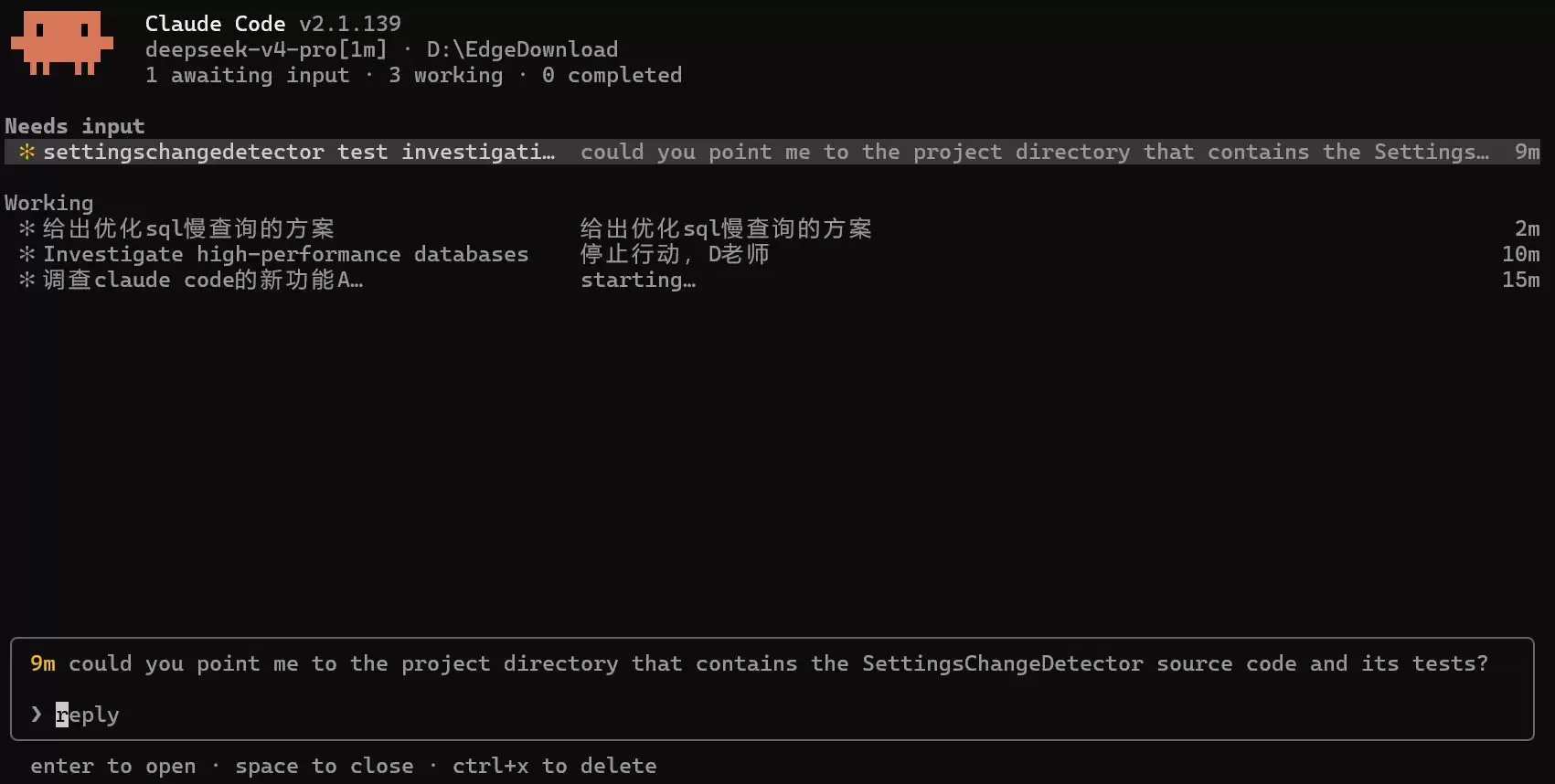Click the 'enter to open' hint
Image resolution: width=1555 pixels, height=784 pixels.
coord(113,766)
